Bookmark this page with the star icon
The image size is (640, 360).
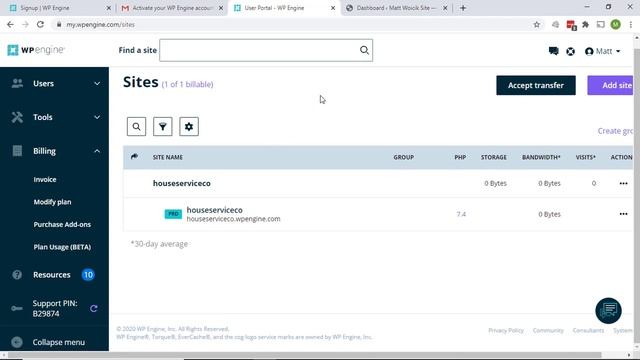(537, 24)
